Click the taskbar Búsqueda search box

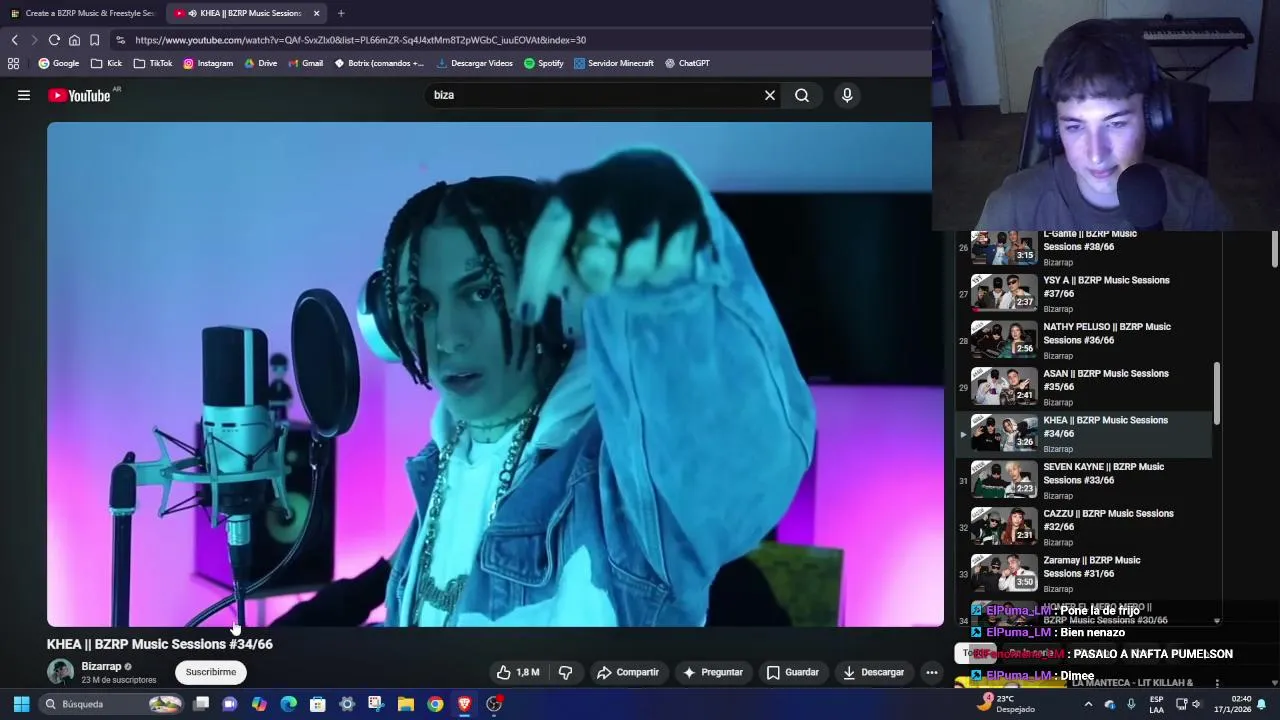(x=113, y=704)
